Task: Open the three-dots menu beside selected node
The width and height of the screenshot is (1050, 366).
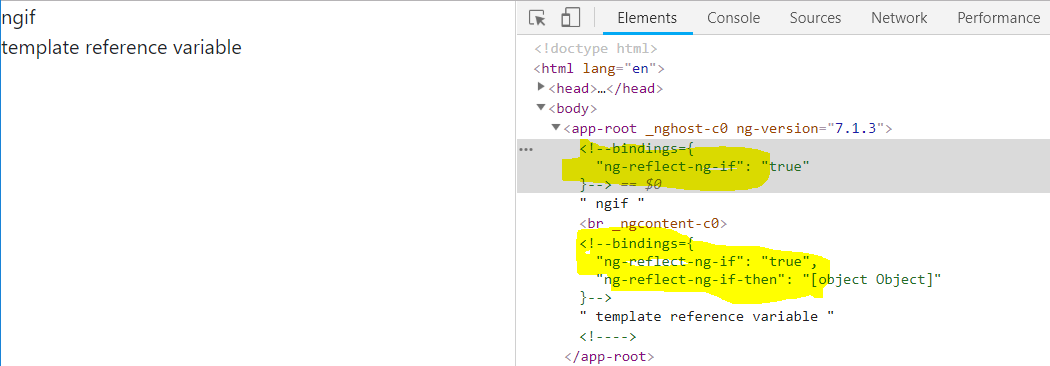Action: 526,149
